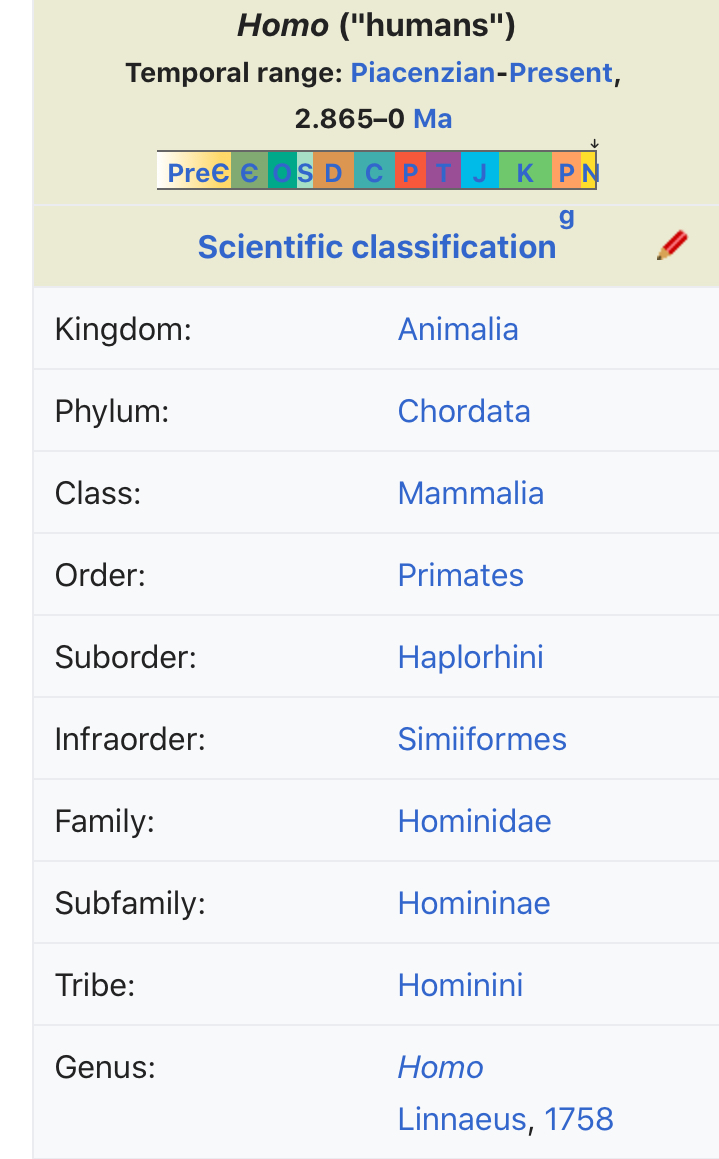This screenshot has height=1159, width=719.
Task: Open the Chordata phylum link
Action: 464,411
